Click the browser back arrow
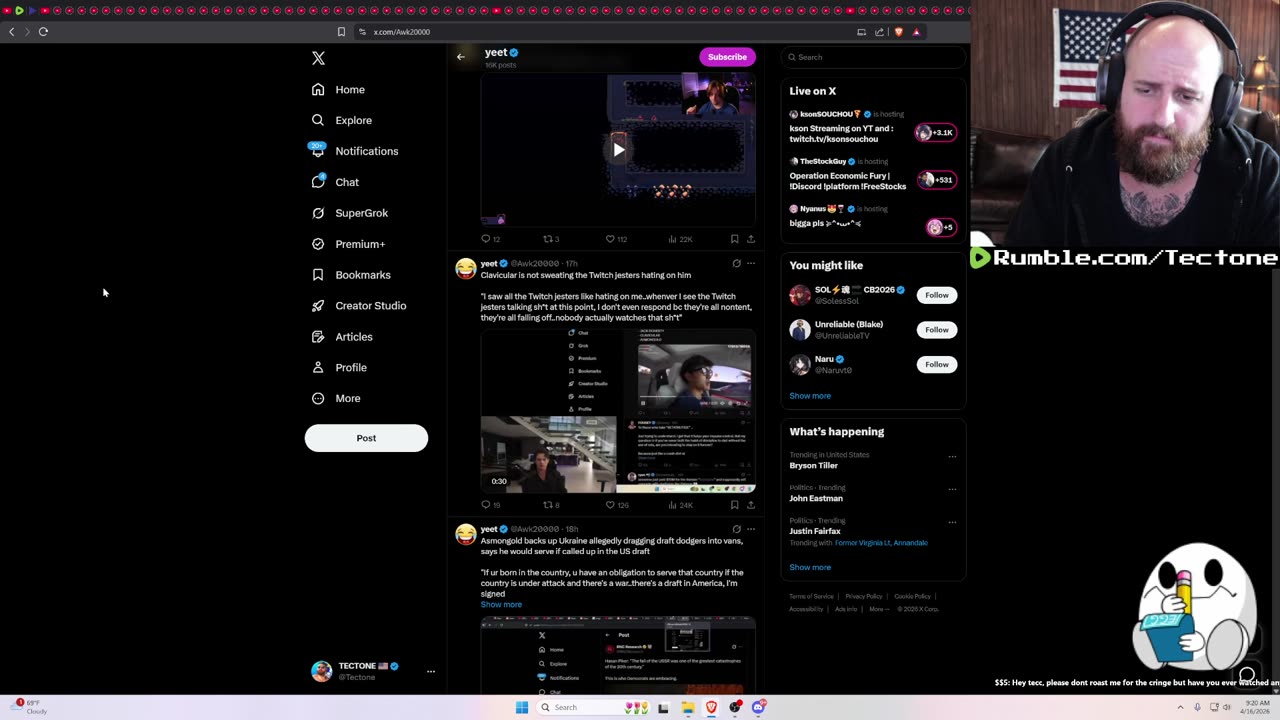Screen dimensions: 1280x720 coord(12,32)
